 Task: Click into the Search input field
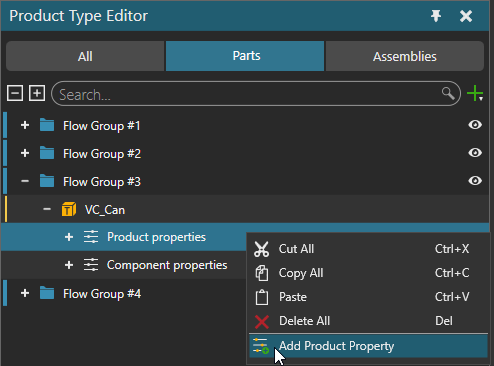click(248, 94)
